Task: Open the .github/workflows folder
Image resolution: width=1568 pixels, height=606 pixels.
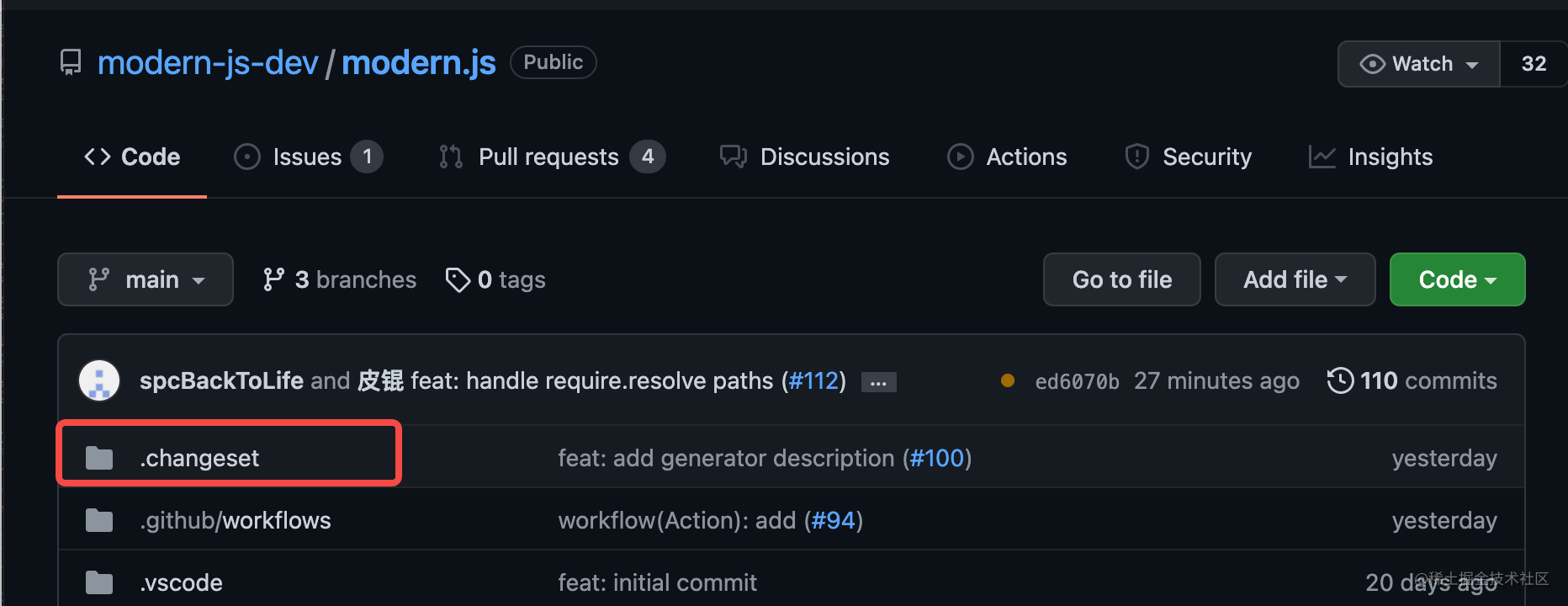Action: tap(236, 520)
